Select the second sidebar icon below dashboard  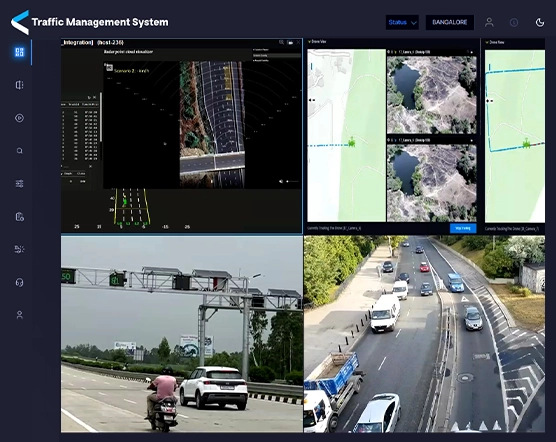[x=20, y=85]
